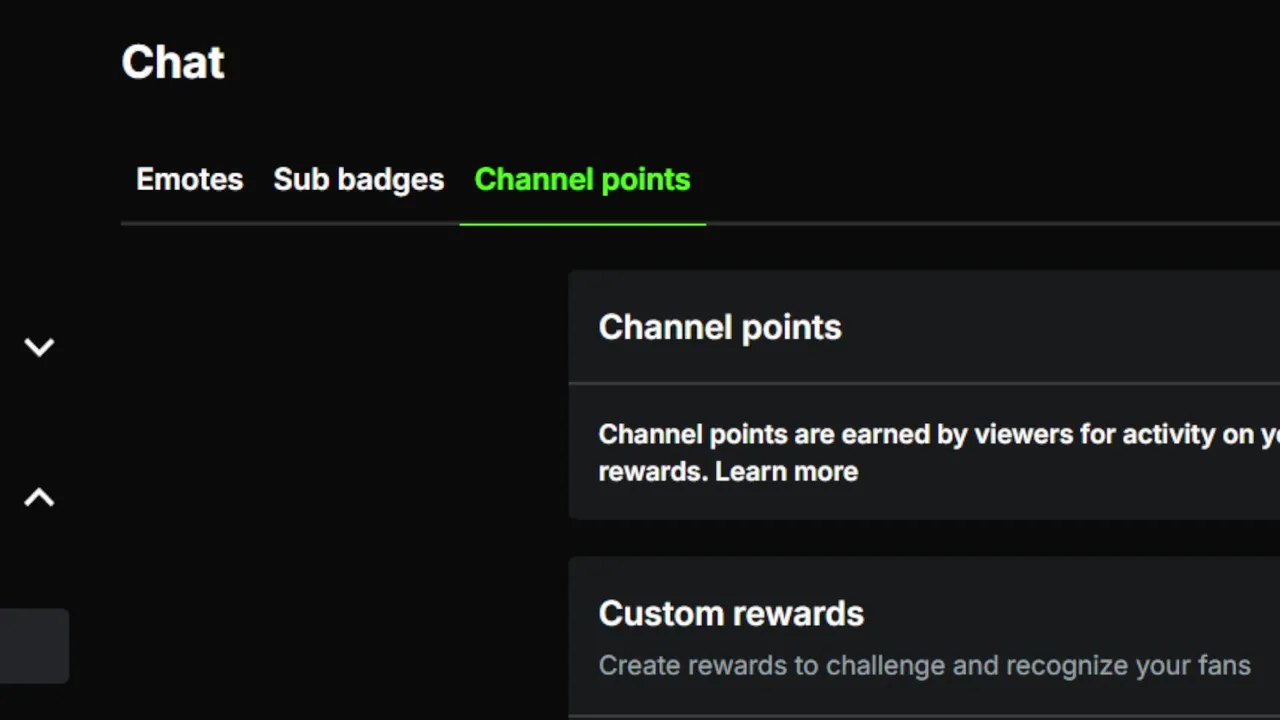The image size is (1280, 720).
Task: Collapse the sidebar section with the up chevron
Action: [39, 497]
